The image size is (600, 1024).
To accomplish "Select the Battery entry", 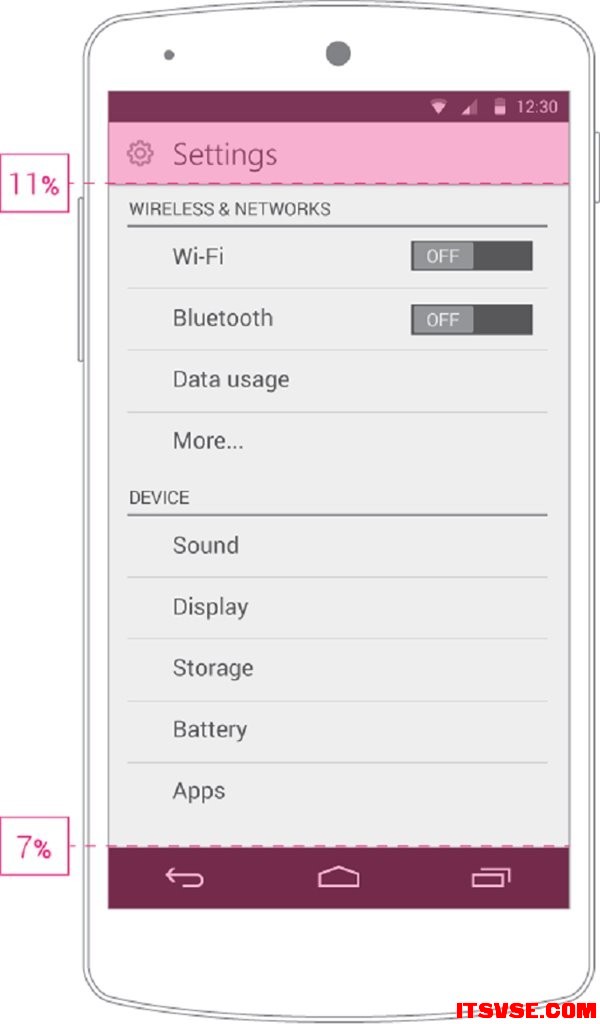I will point(337,731).
